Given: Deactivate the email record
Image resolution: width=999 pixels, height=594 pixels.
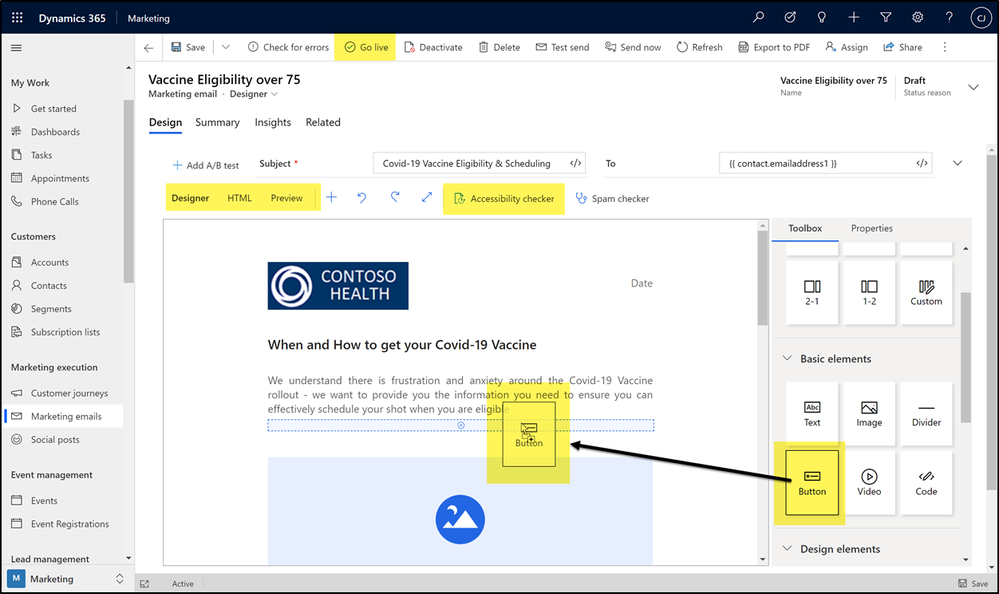Looking at the screenshot, I should click(433, 47).
